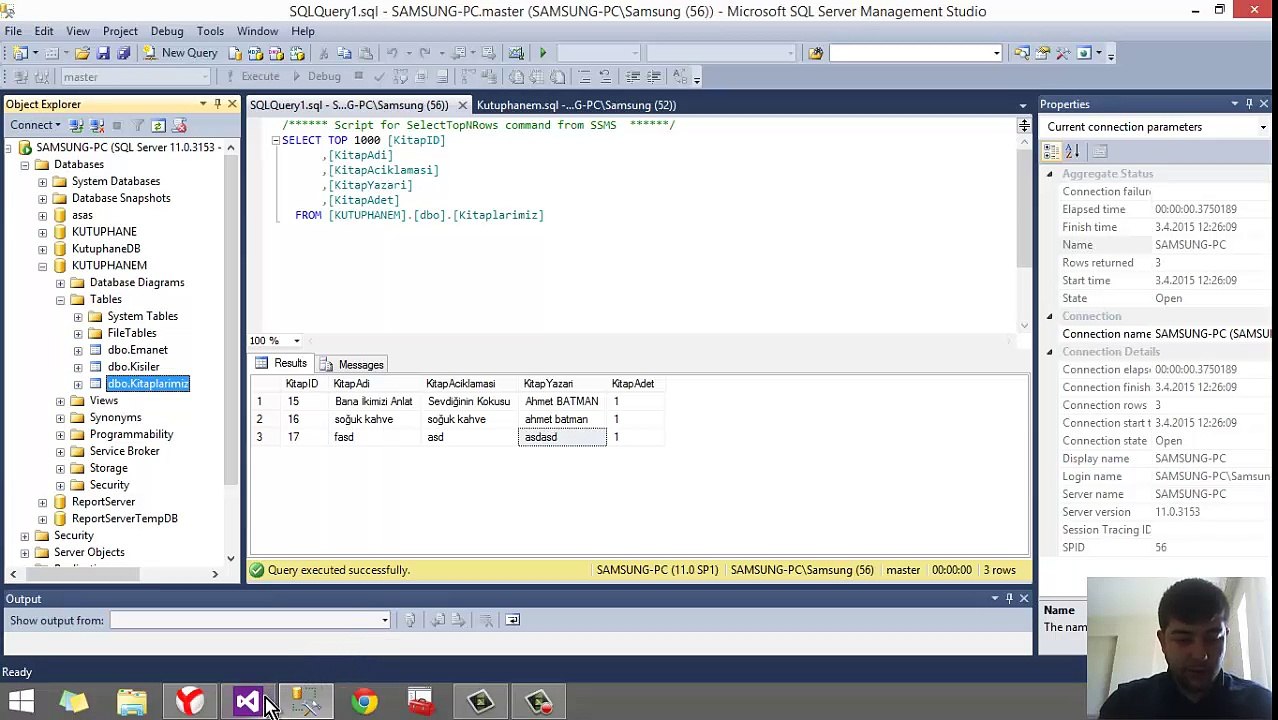1278x720 pixels.
Task: Click the Copy icon in toolbar
Action: pos(344,53)
